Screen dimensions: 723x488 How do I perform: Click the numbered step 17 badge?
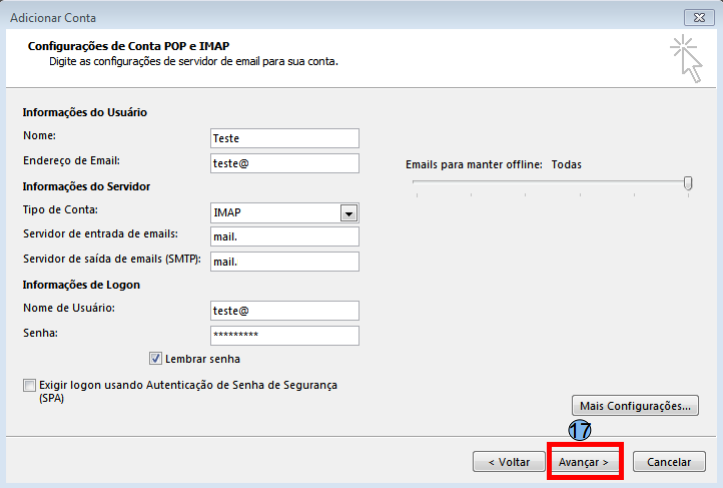[x=580, y=430]
